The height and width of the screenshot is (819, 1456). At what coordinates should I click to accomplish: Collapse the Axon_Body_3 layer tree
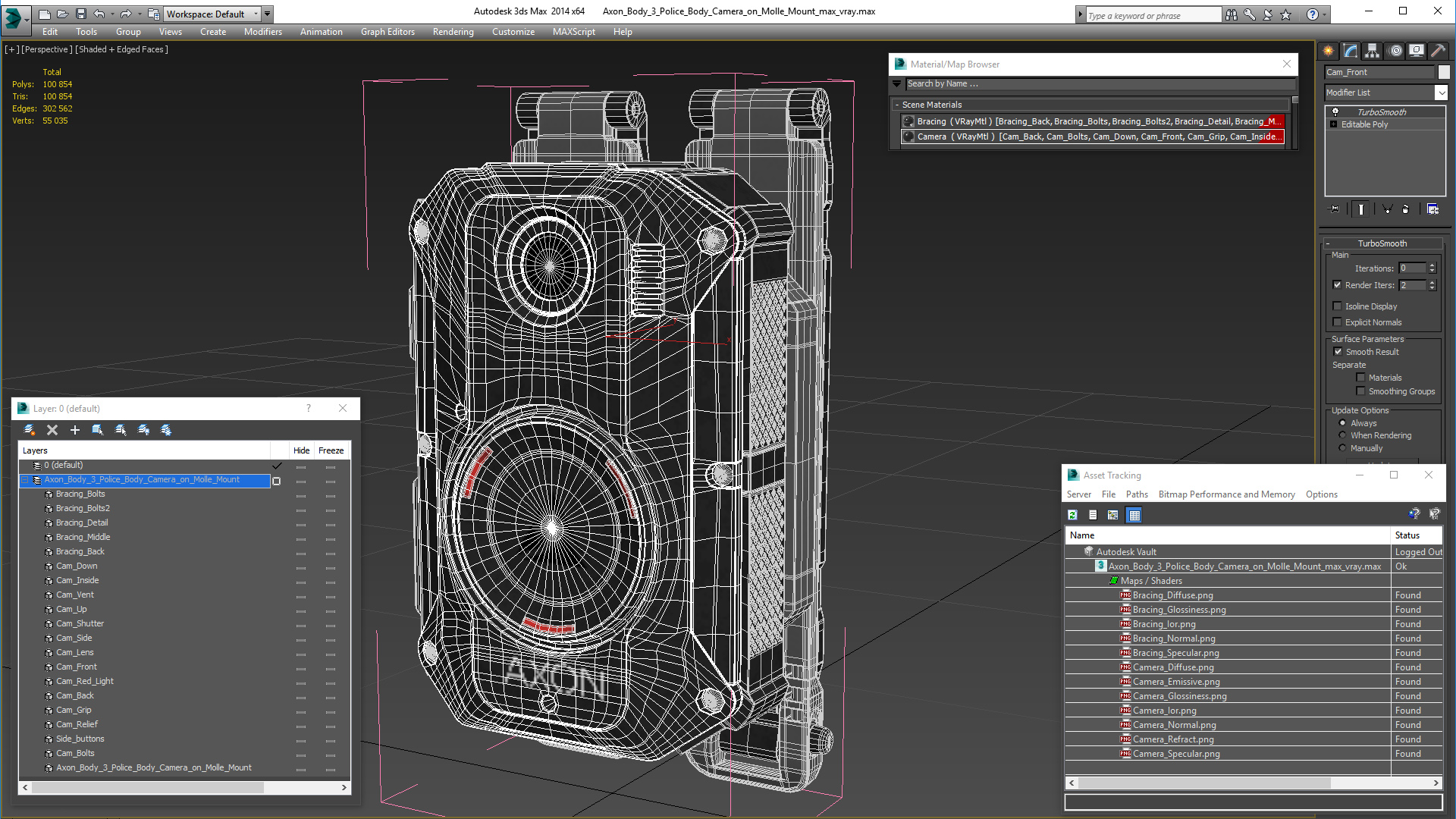coord(25,480)
